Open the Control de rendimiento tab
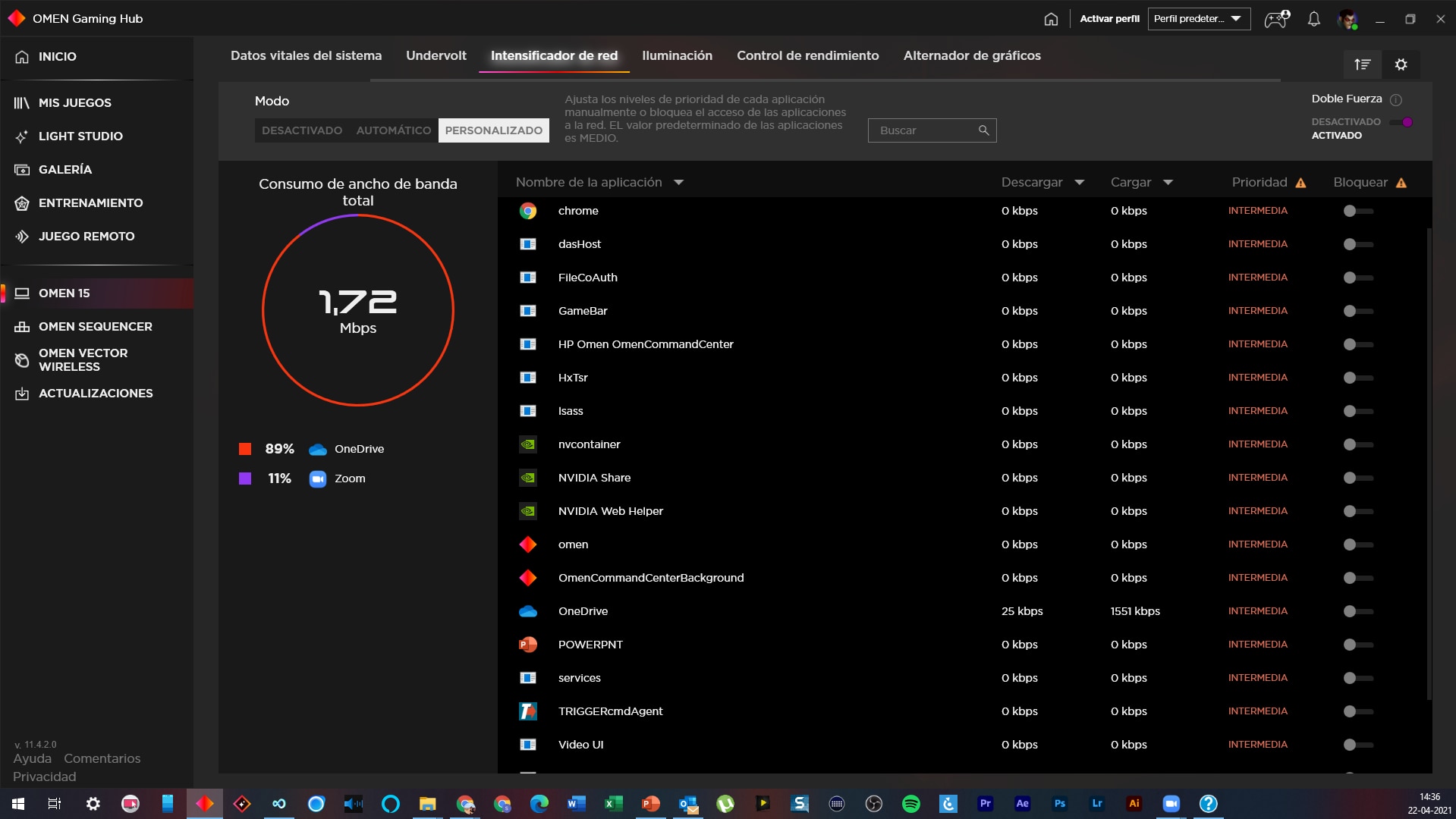Image resolution: width=1456 pixels, height=819 pixels. [x=807, y=55]
